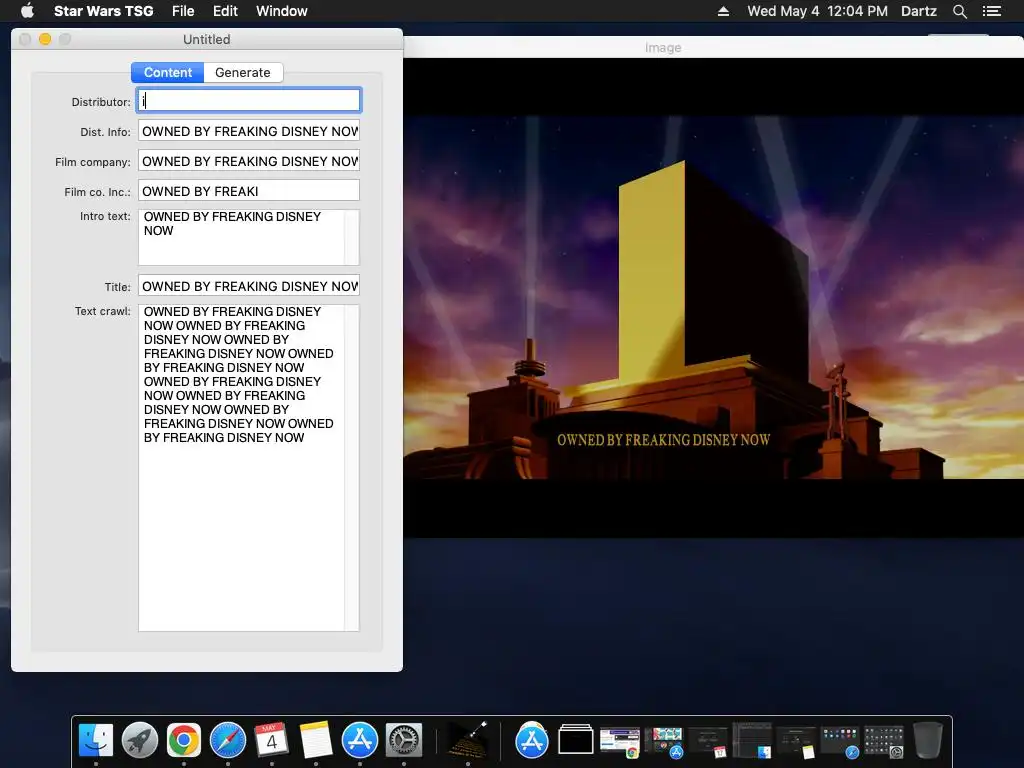
Task: Open Spotlight search magnifier
Action: click(x=959, y=11)
